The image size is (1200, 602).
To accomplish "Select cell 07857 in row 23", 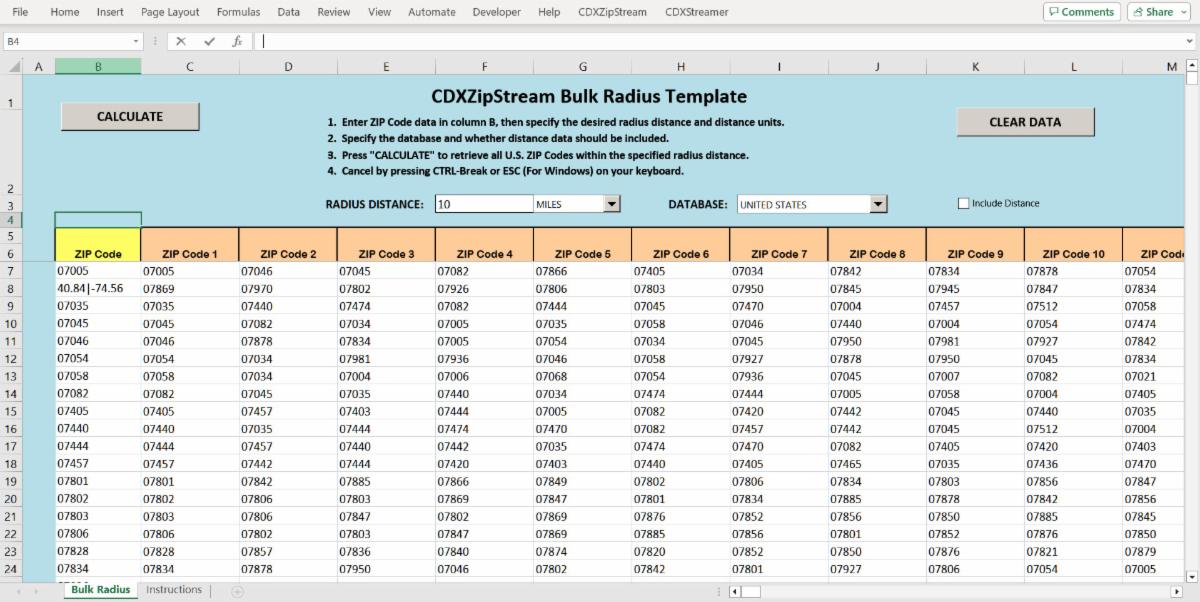I will tap(288, 552).
